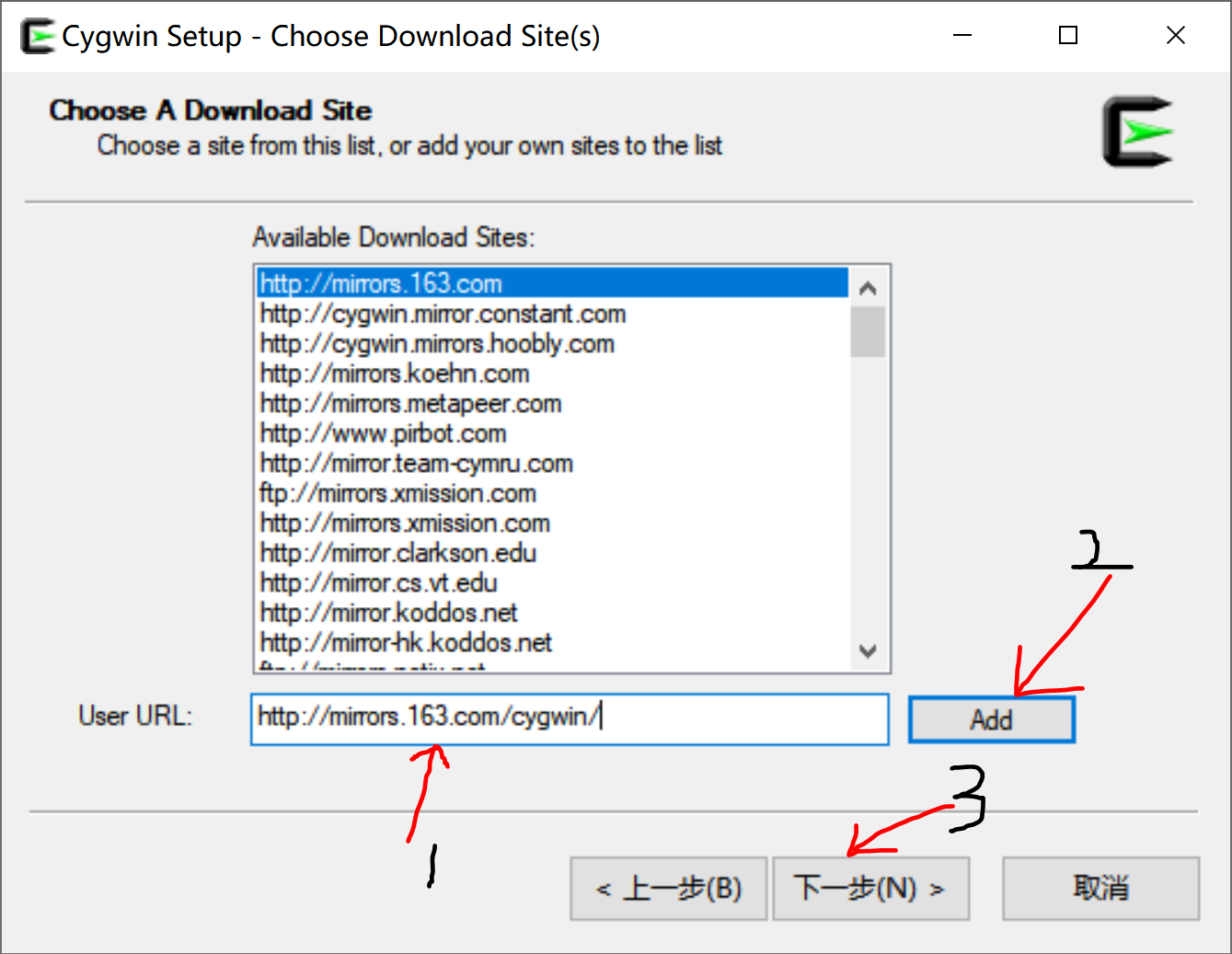Cancel setup with 取消 button
1232x954 pixels.
coord(1100,889)
